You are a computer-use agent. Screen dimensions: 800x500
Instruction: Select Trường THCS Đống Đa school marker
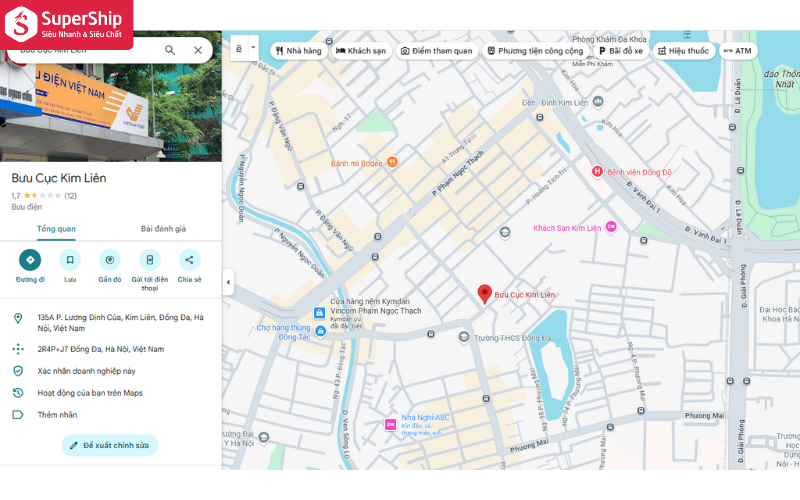coord(463,337)
